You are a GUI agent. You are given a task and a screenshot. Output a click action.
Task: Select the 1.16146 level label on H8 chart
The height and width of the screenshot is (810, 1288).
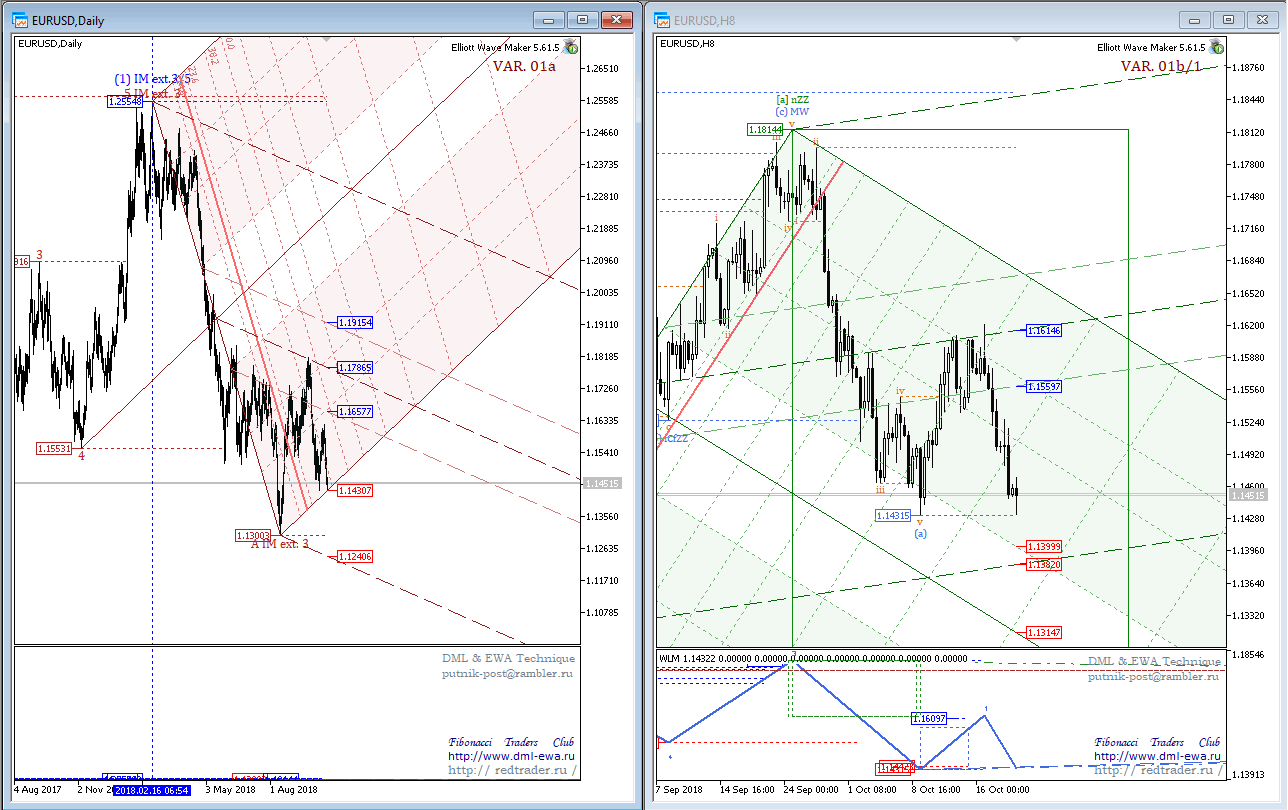(1042, 330)
